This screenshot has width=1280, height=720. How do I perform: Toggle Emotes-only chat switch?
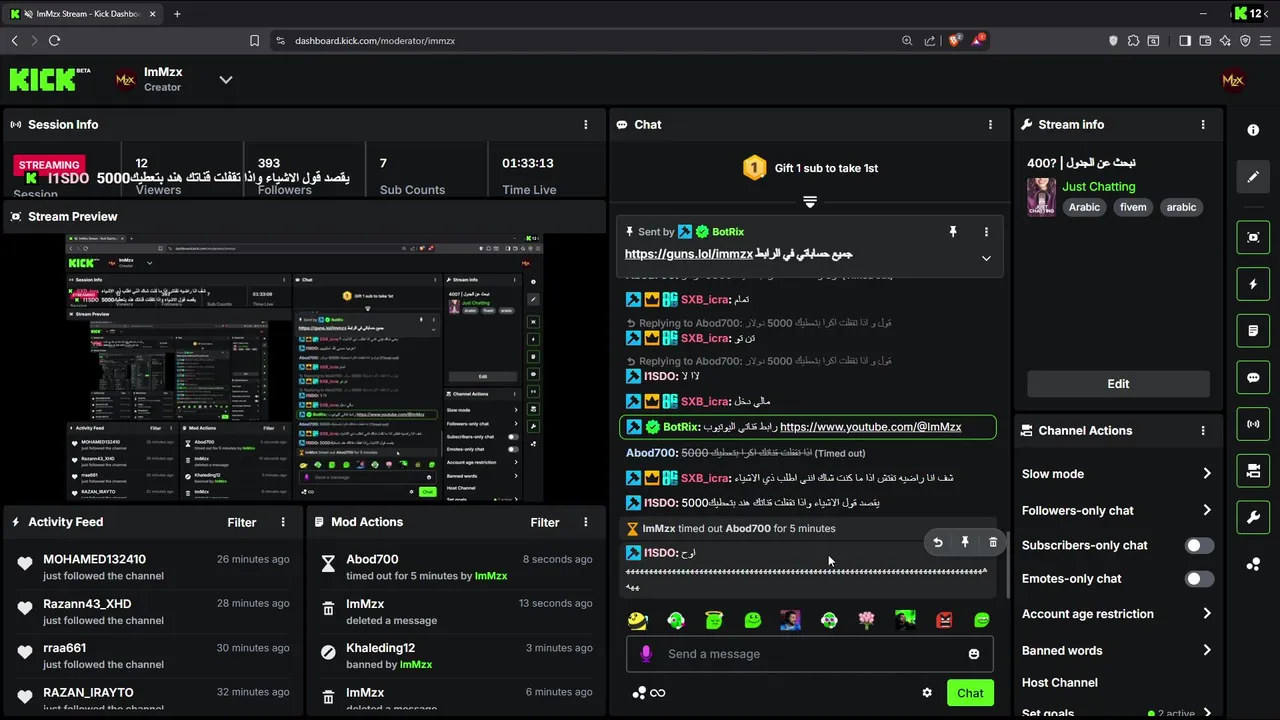click(x=1199, y=579)
